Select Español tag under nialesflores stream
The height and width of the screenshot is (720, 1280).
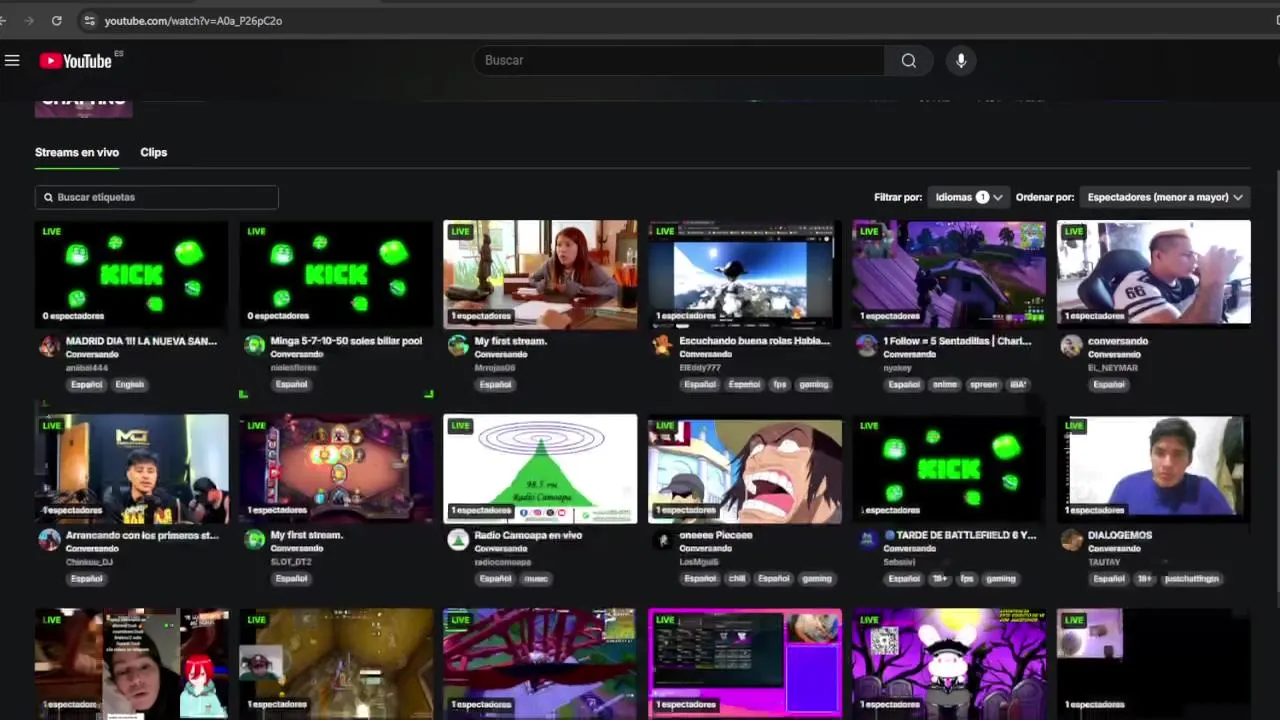pyautogui.click(x=291, y=384)
